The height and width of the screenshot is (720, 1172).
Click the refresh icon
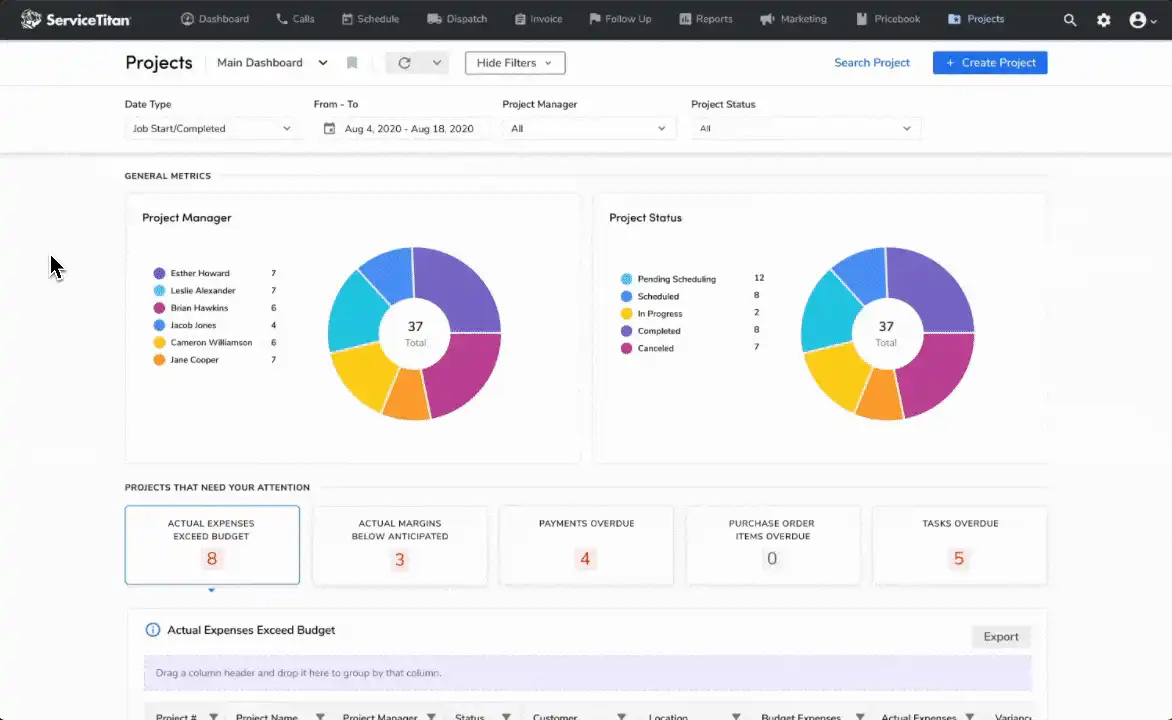click(x=404, y=63)
